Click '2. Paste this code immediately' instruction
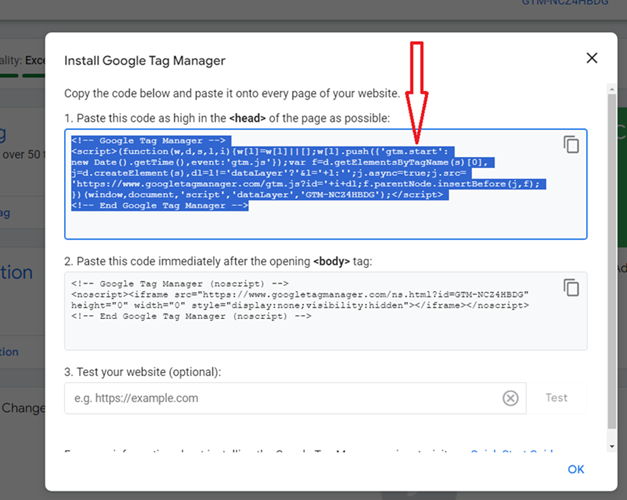Image resolution: width=627 pixels, height=500 pixels. (x=218, y=262)
